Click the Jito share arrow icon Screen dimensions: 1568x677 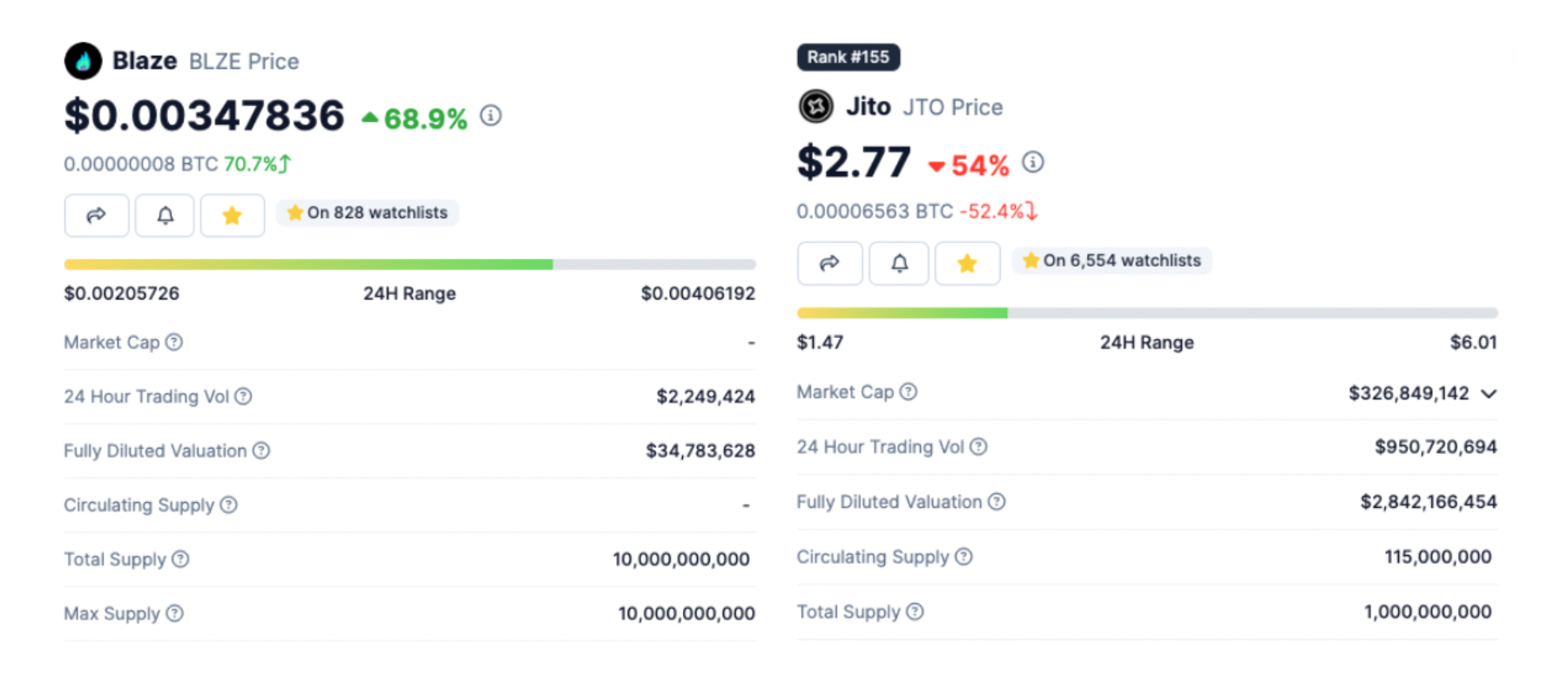point(829,263)
